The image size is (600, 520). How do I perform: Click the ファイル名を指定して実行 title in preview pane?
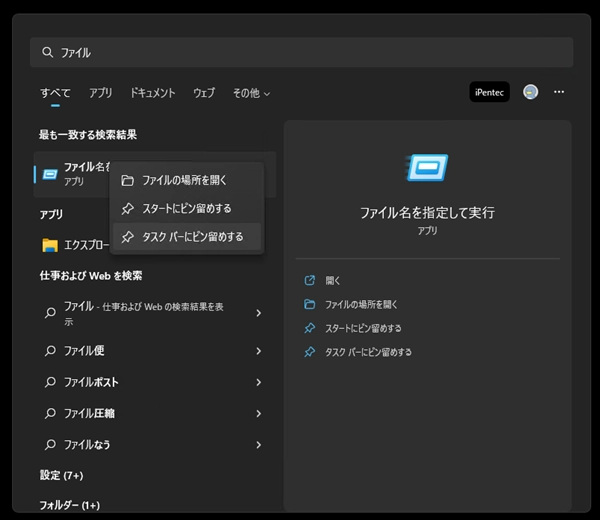pos(427,213)
